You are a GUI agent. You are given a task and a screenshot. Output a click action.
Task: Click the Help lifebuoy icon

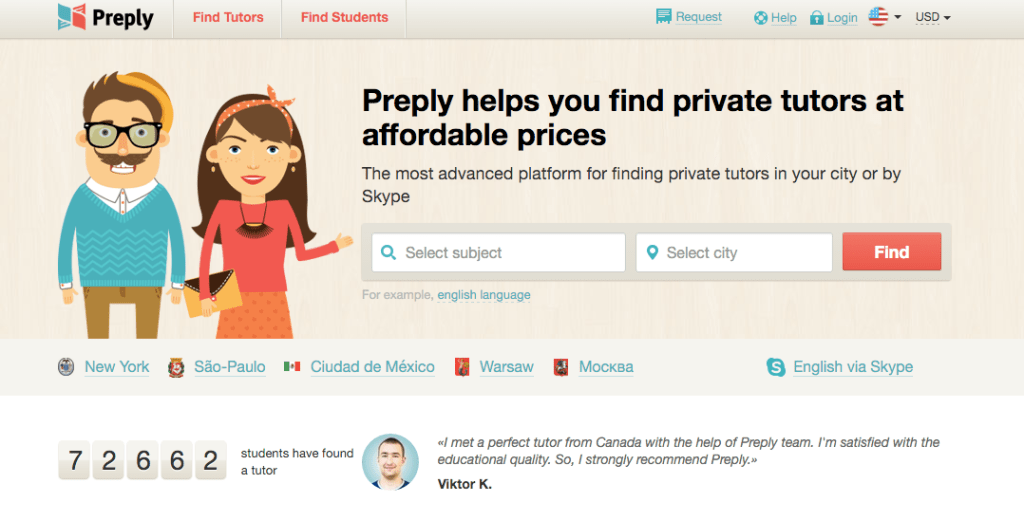[x=760, y=18]
